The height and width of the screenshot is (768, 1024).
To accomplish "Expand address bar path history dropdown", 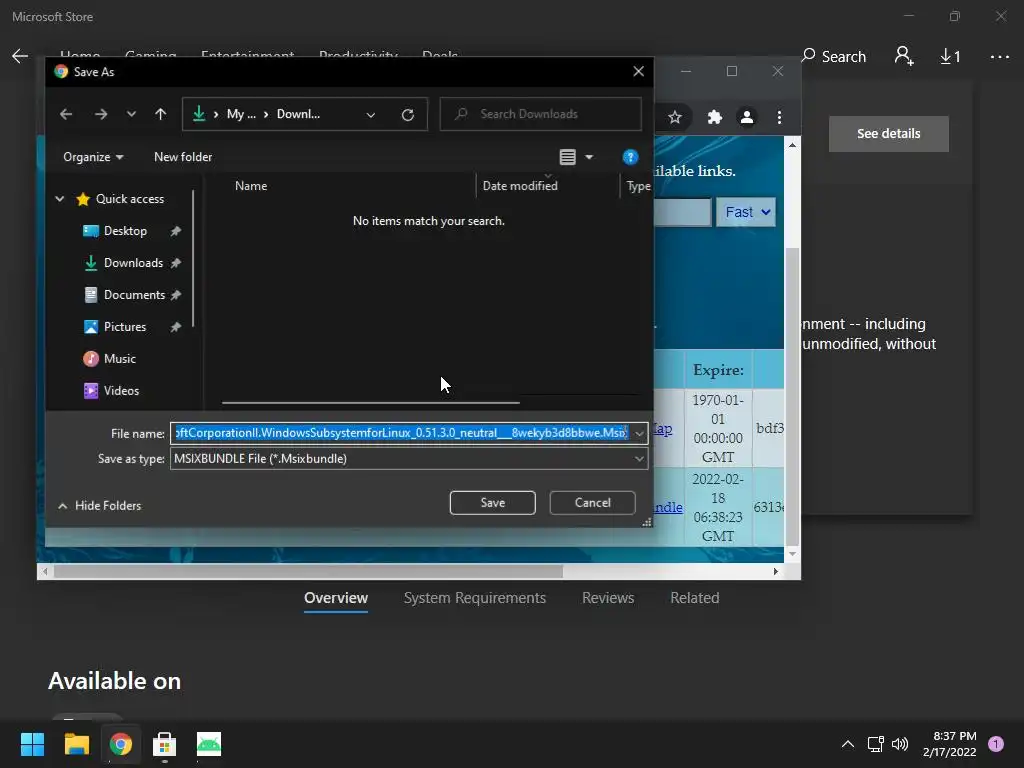I will point(370,115).
